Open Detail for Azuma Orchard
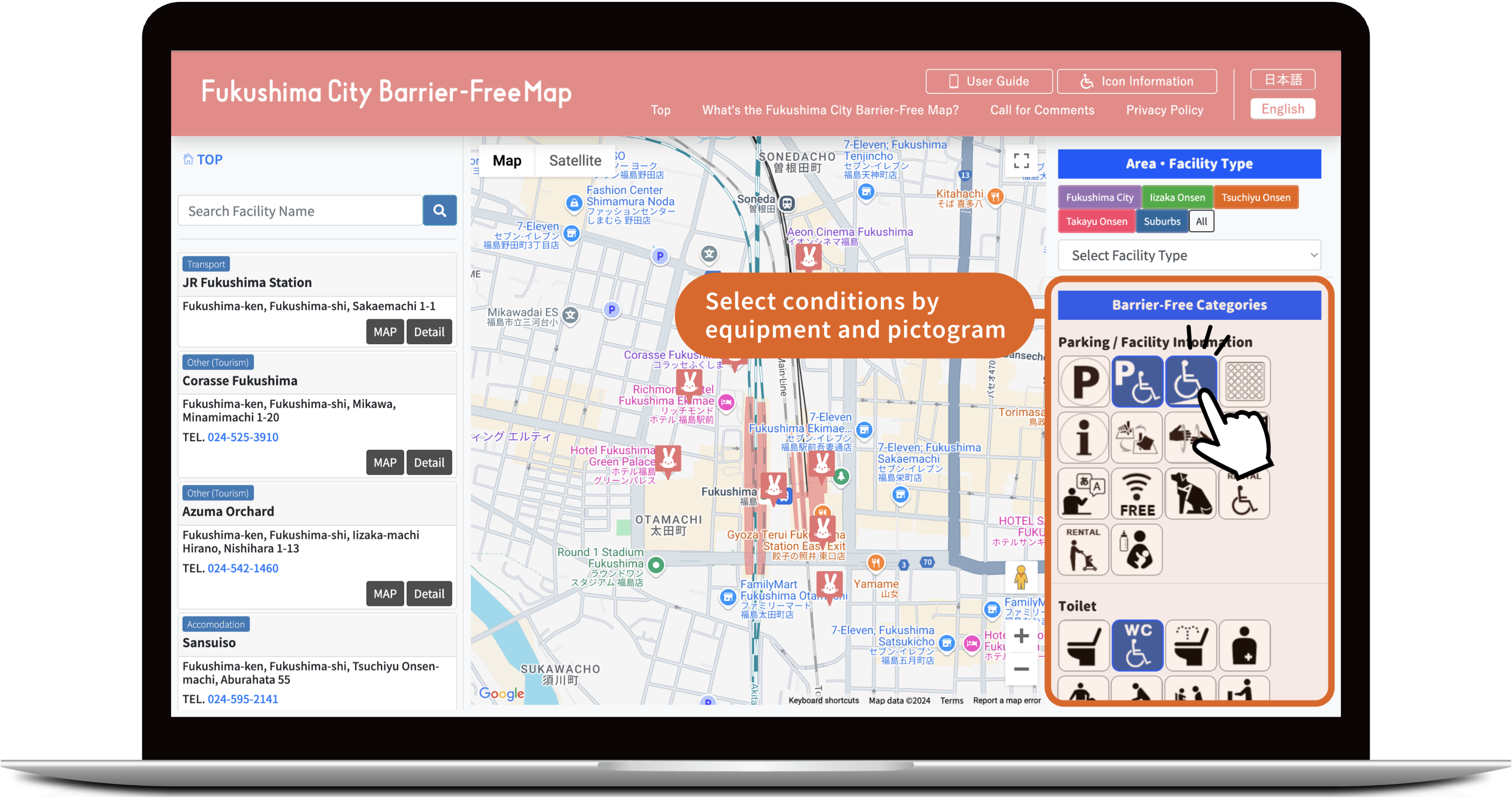This screenshot has width=1512, height=797. tap(429, 594)
